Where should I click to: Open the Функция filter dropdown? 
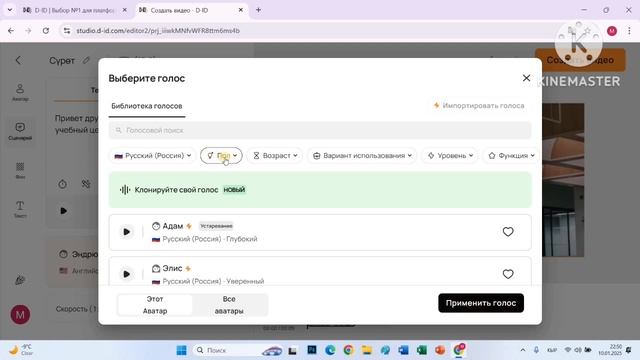(511, 156)
